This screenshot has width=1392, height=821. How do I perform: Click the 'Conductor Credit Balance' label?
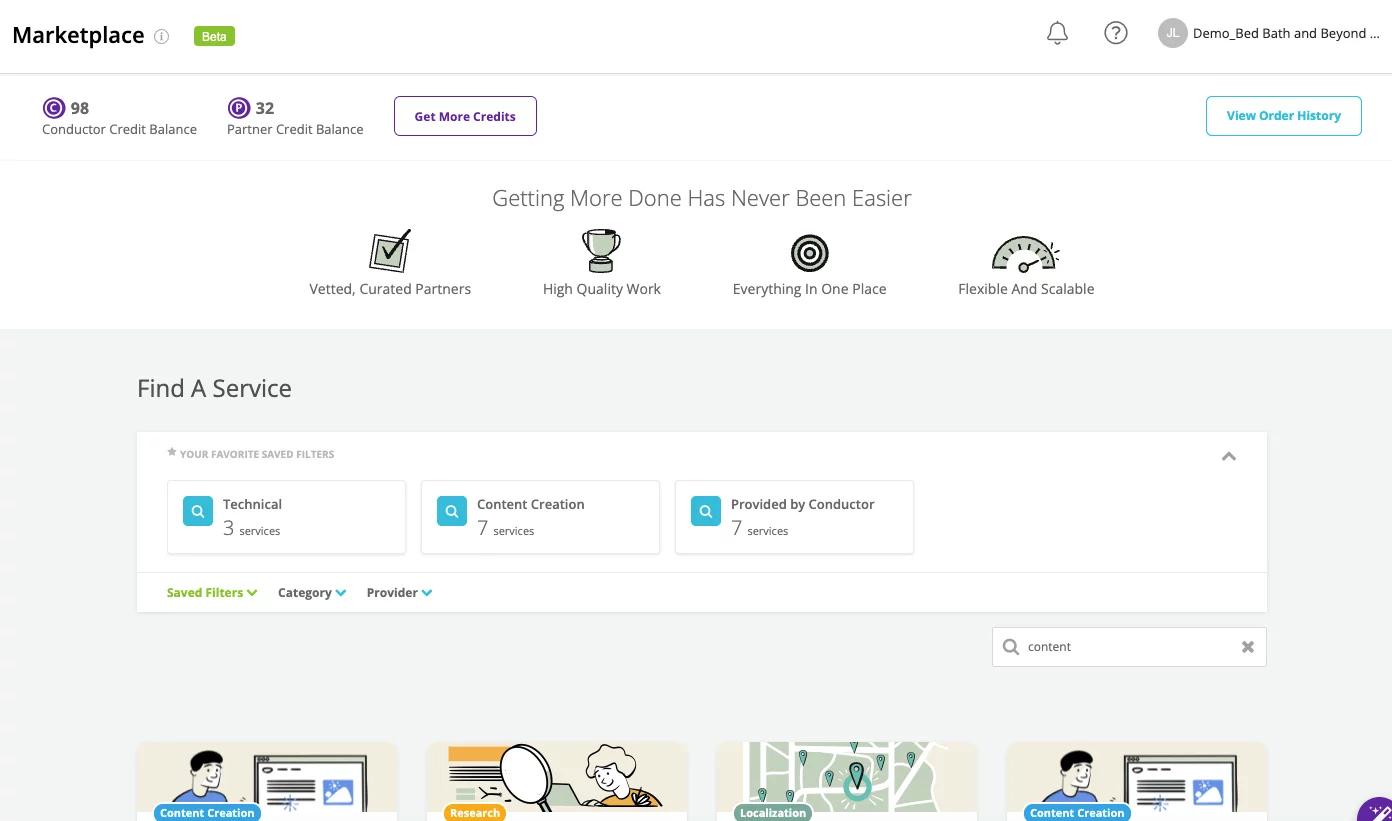click(119, 129)
